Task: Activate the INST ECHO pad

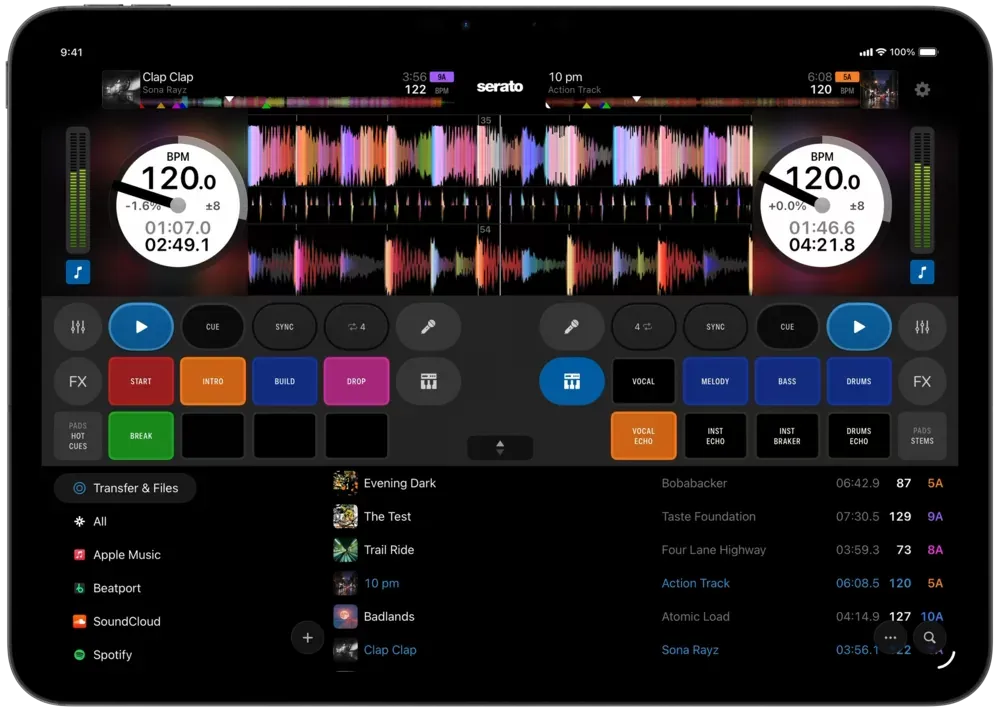Action: pyautogui.click(x=715, y=436)
